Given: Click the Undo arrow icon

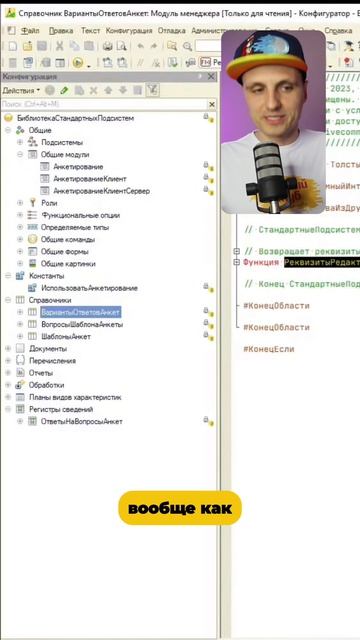Looking at the screenshot, I should pyautogui.click(x=140, y=46).
